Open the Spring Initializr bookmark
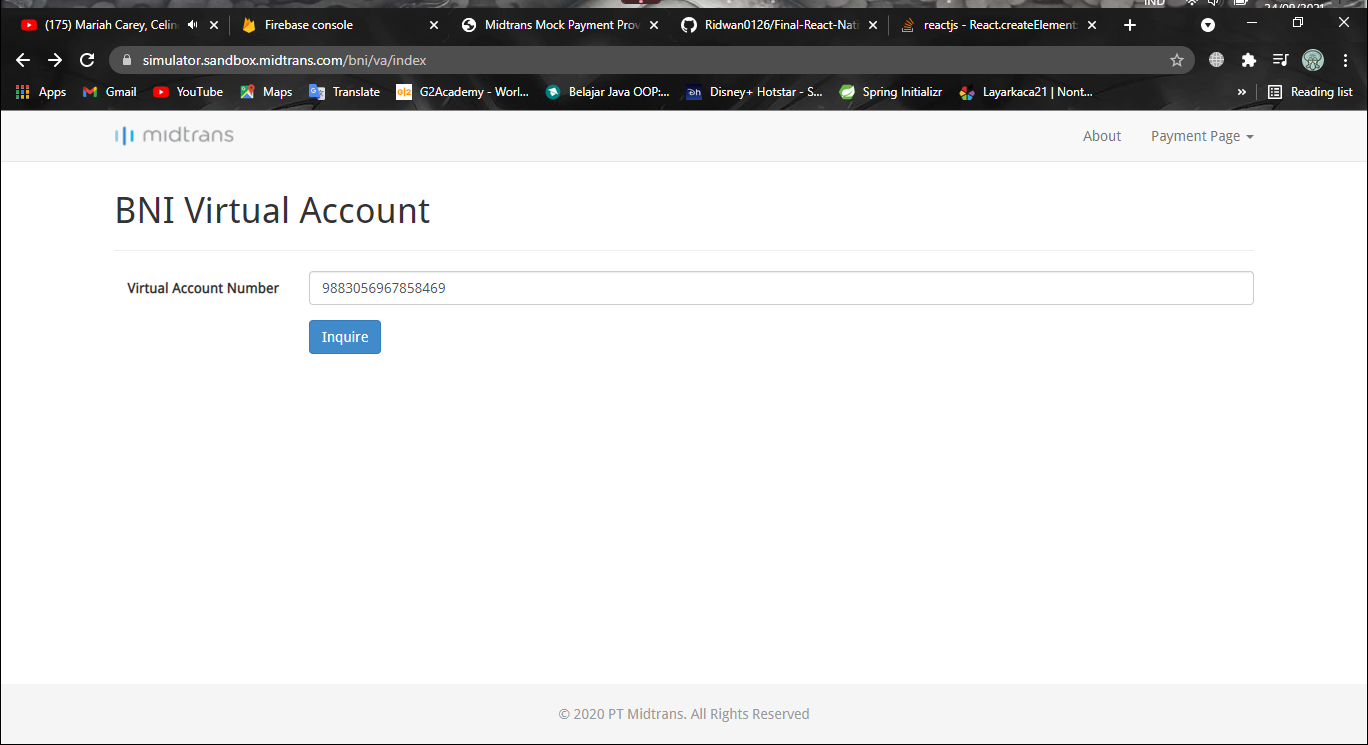Viewport: 1368px width, 745px height. point(891,92)
